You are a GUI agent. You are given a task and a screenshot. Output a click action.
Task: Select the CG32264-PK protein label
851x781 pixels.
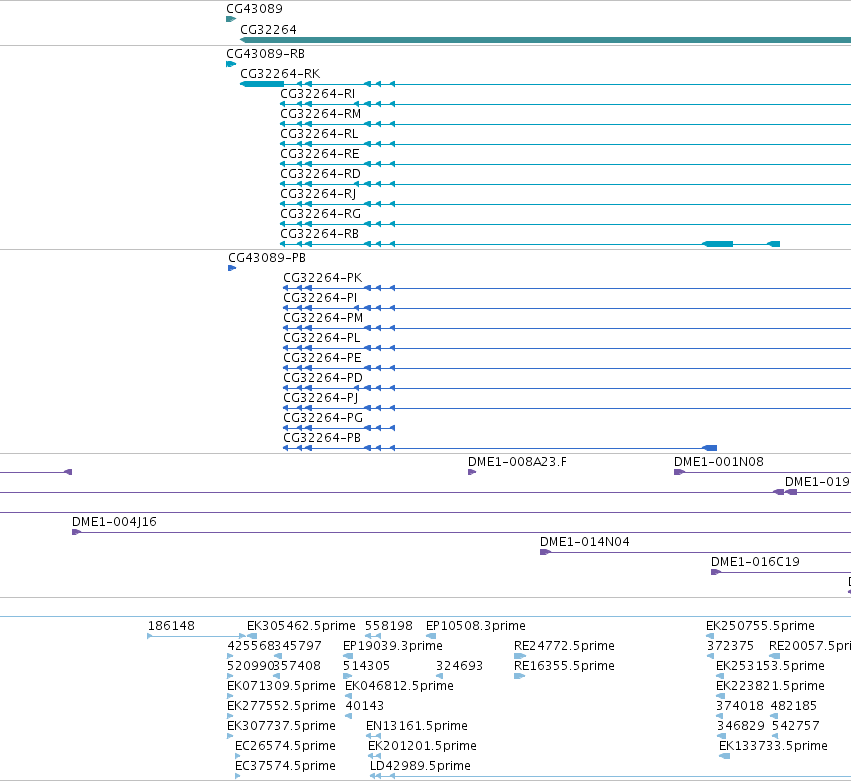322,278
